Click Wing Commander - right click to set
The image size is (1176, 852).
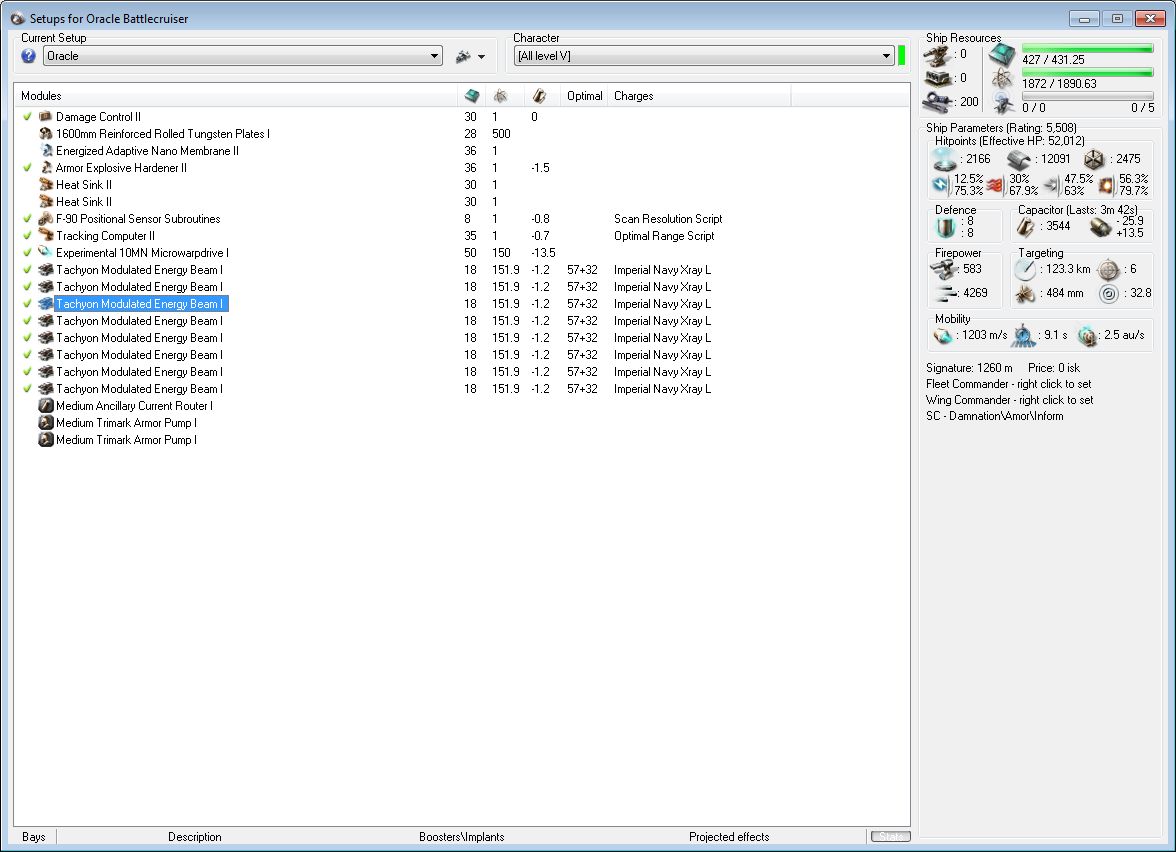1009,400
